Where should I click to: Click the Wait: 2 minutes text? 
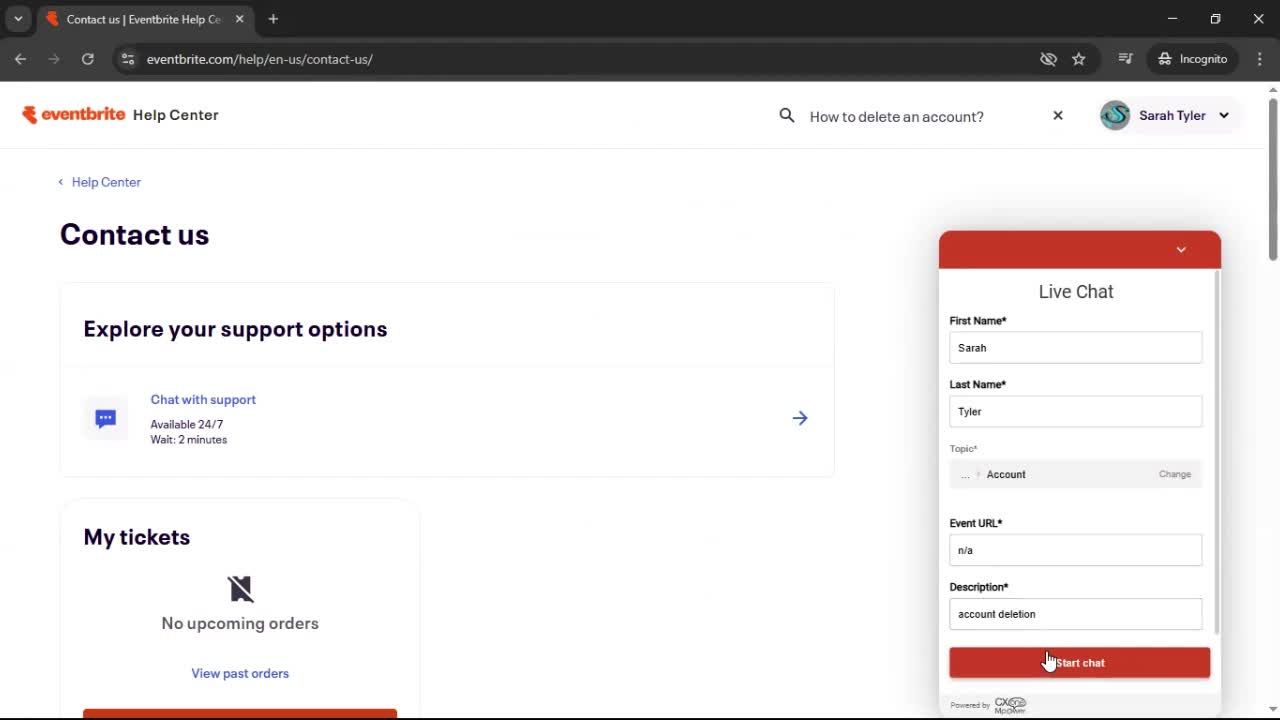[189, 440]
